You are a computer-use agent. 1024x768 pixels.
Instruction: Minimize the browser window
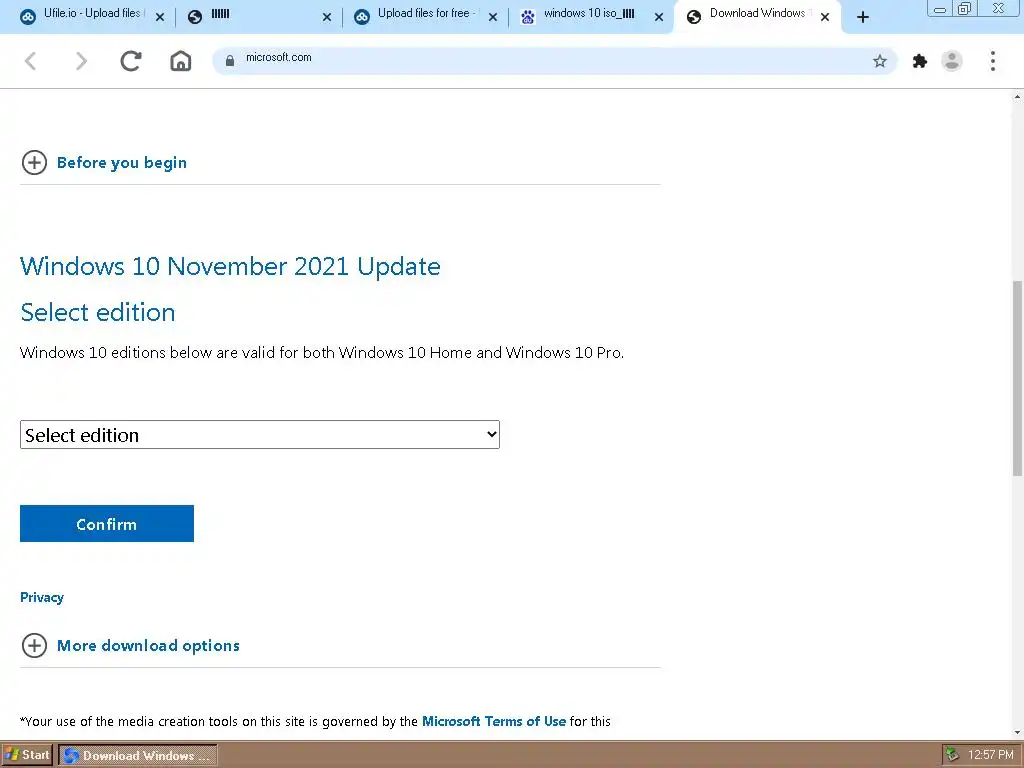(940, 9)
